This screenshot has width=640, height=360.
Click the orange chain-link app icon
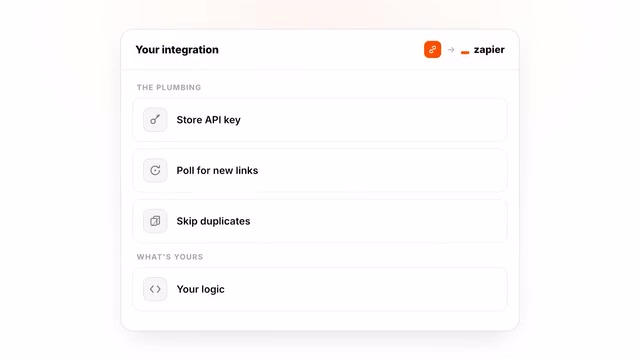(432, 49)
